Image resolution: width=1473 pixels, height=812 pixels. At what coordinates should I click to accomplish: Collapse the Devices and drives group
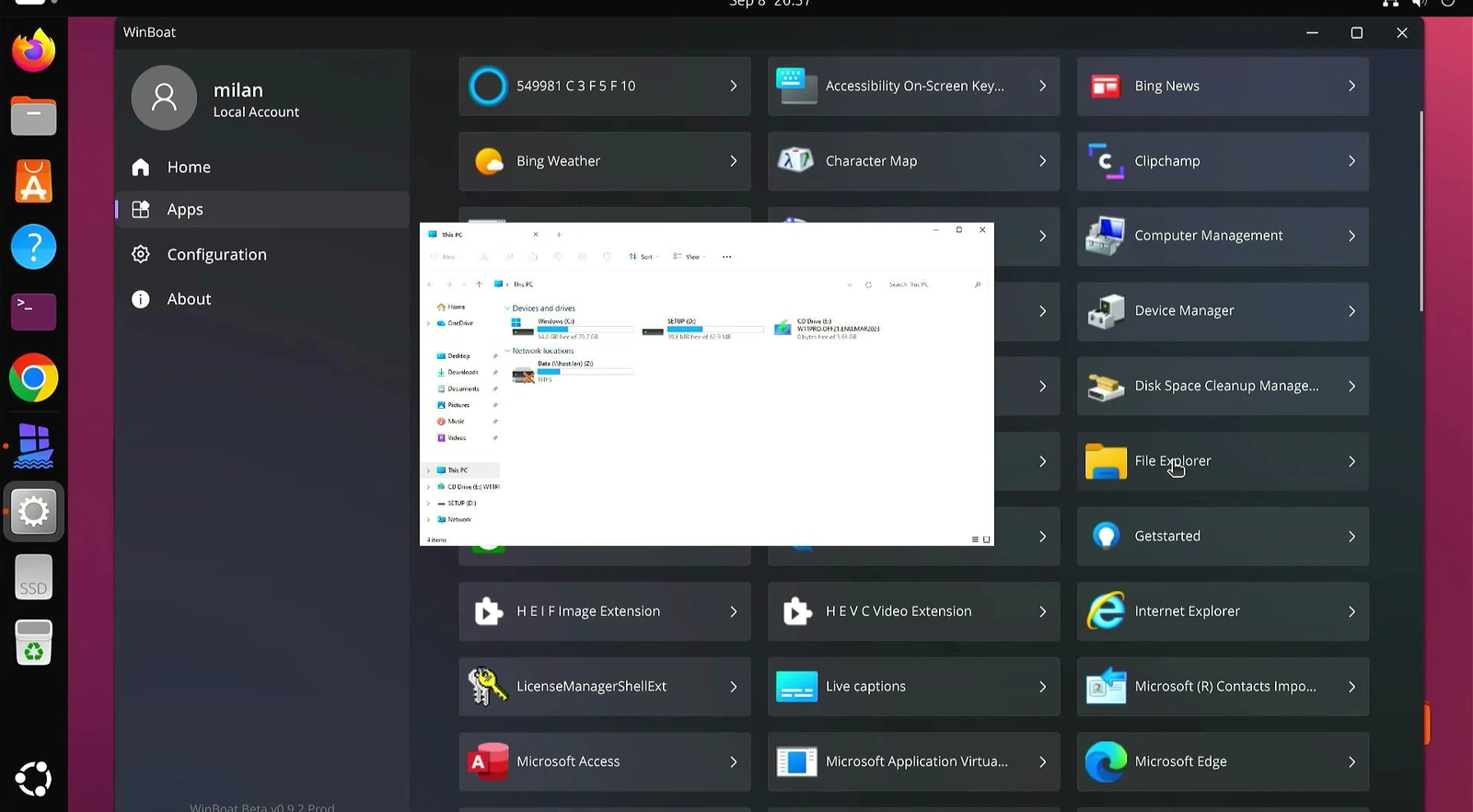[507, 308]
